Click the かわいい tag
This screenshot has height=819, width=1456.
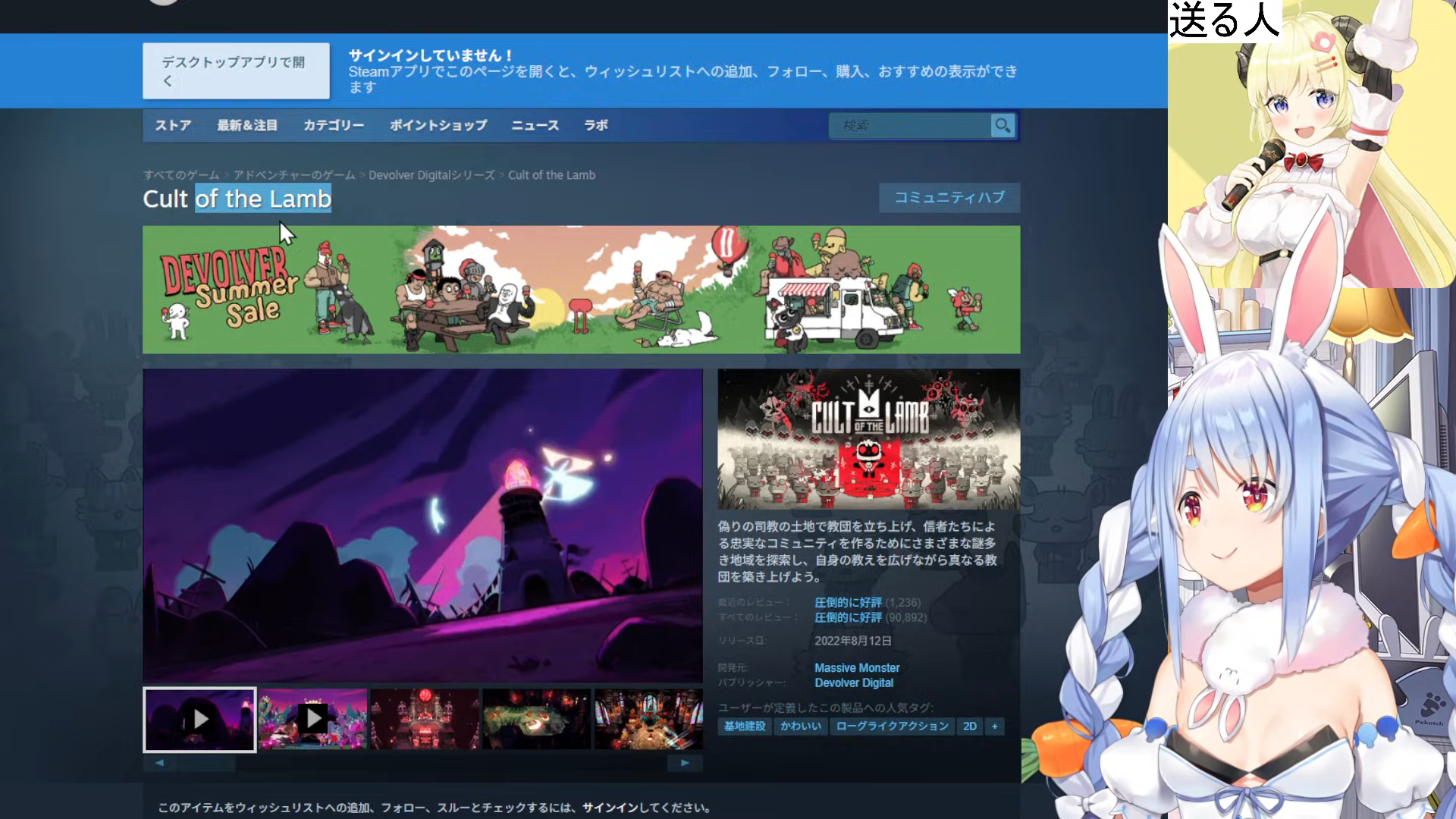tap(801, 726)
